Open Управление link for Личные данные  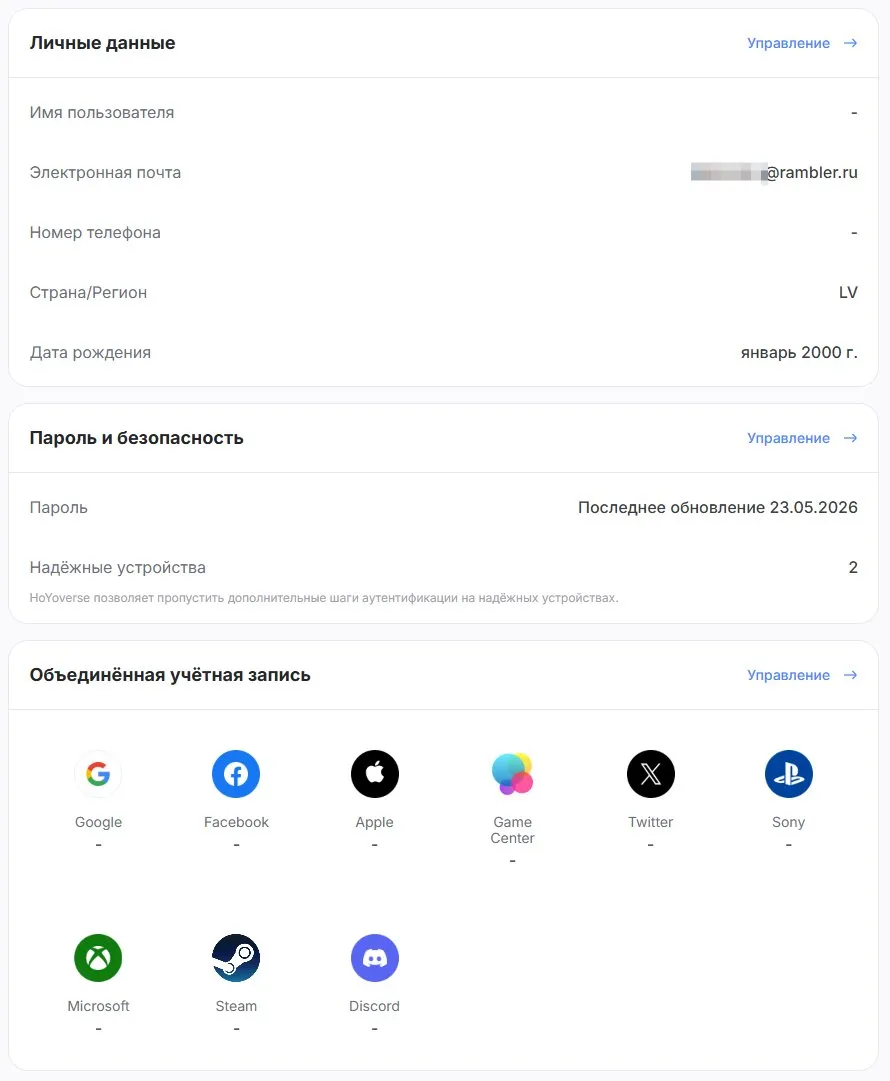788,43
